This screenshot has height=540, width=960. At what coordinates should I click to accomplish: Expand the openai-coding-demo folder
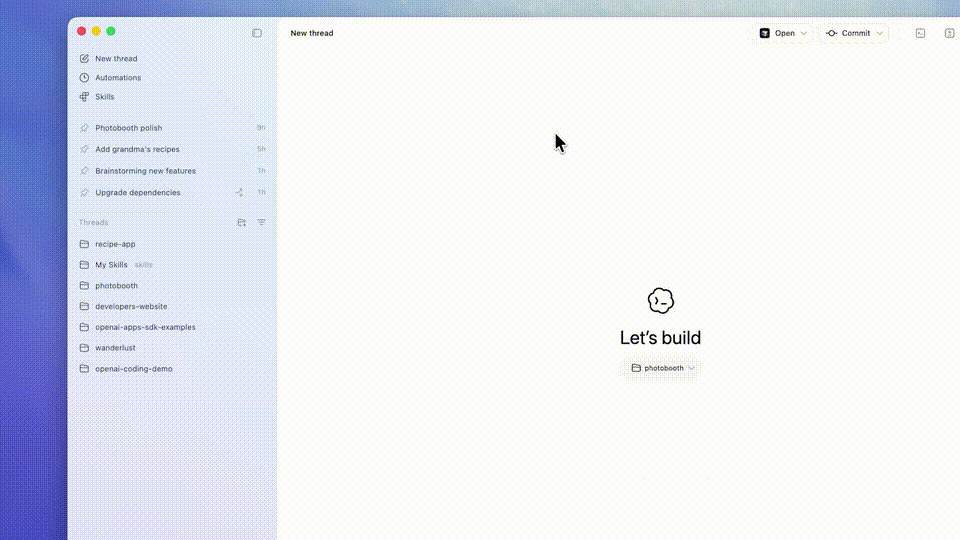pos(133,369)
